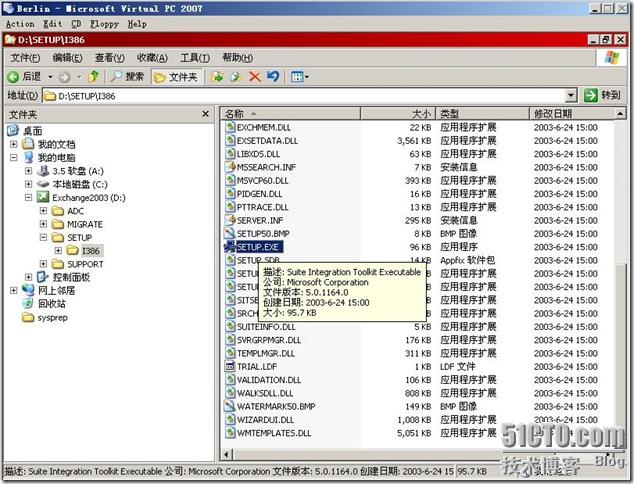Click file list scroll up arrow
Viewport: 634px width, 484px height.
pos(621,114)
